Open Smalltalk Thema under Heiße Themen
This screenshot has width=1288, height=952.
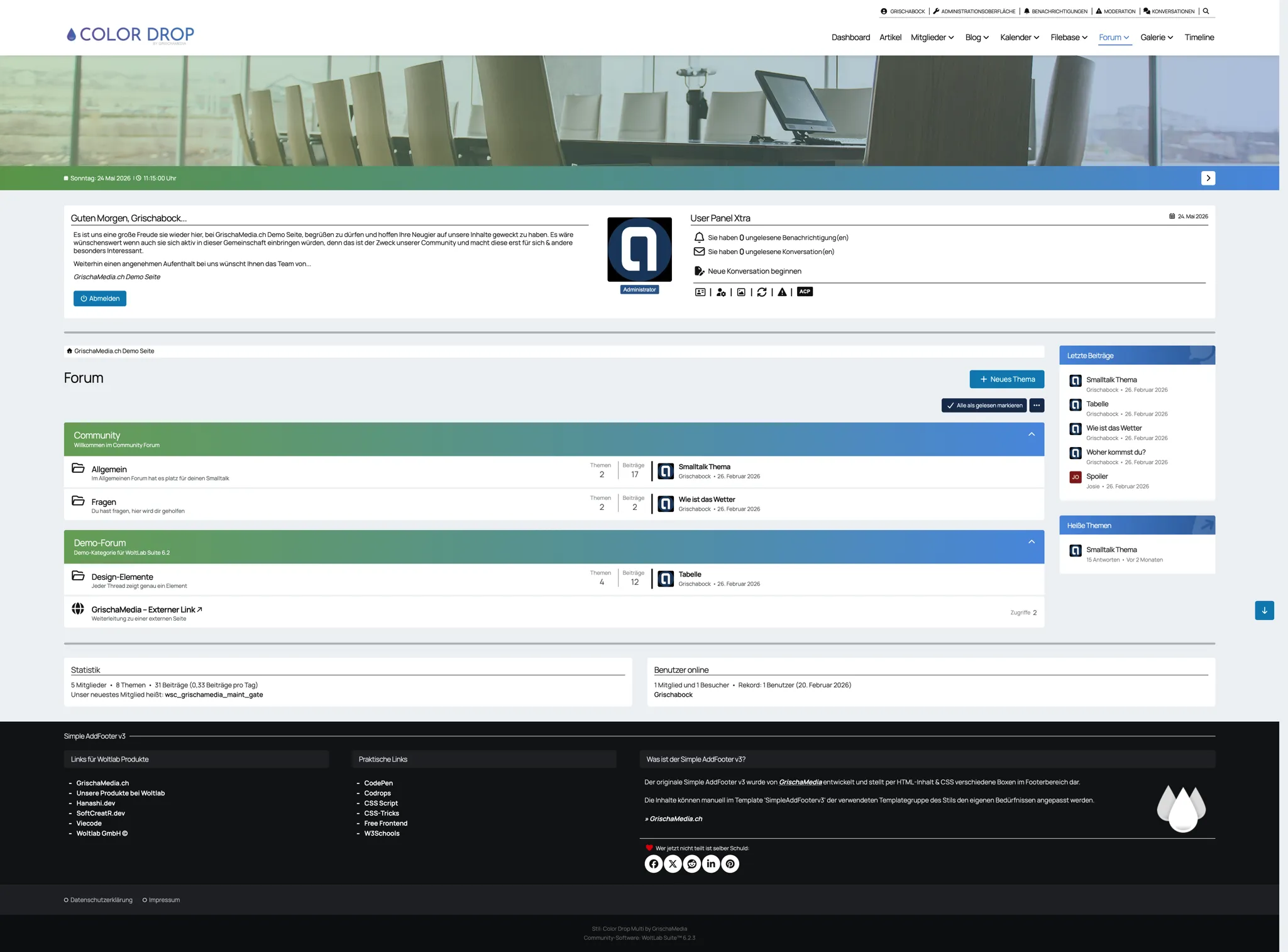click(1111, 550)
